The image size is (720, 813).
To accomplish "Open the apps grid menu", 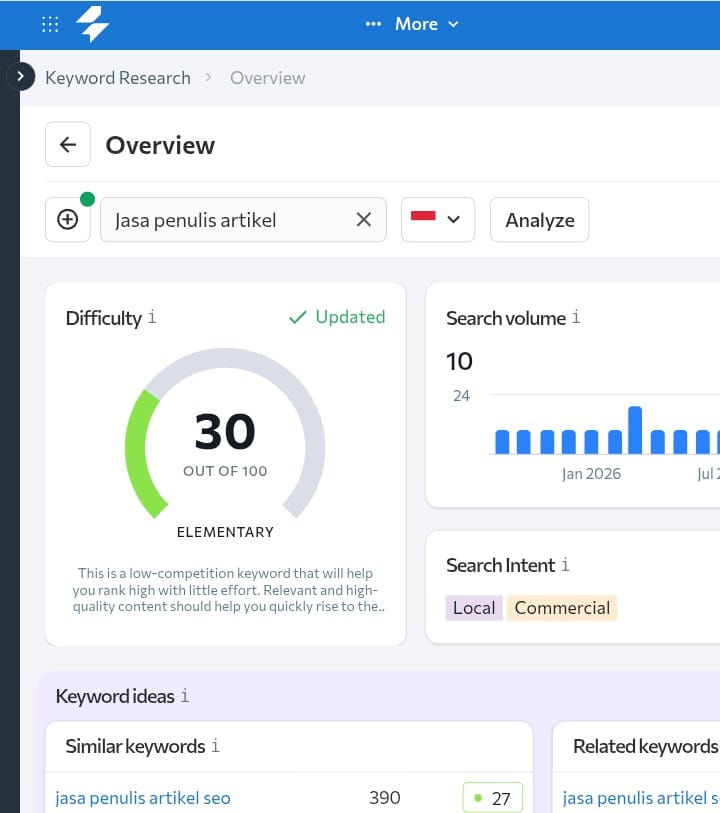I will [x=50, y=24].
